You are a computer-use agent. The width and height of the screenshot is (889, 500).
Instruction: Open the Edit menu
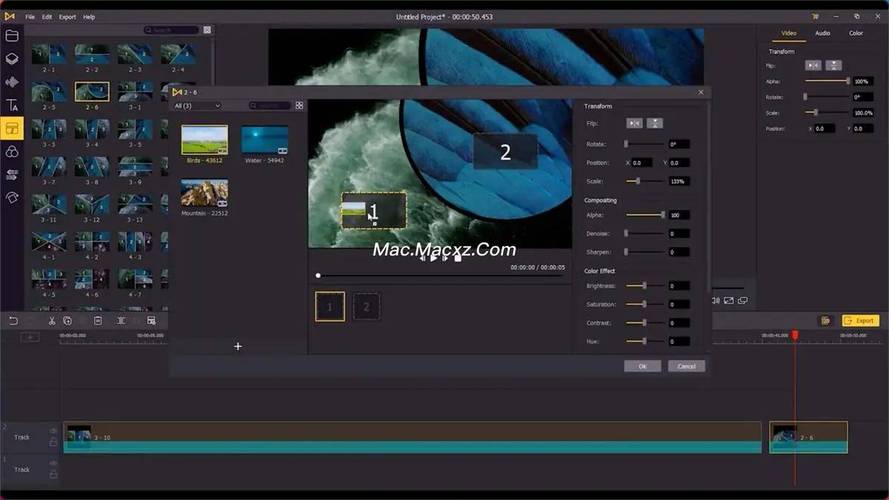[47, 17]
